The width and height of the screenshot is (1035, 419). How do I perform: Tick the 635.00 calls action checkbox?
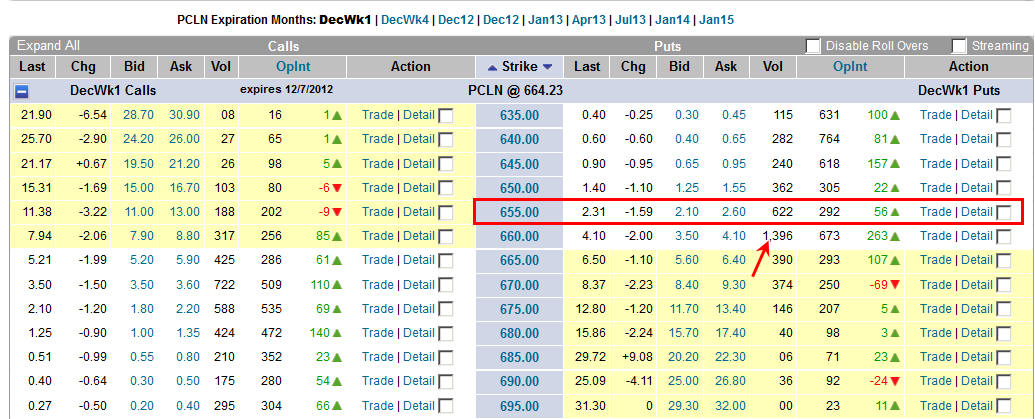pos(446,115)
